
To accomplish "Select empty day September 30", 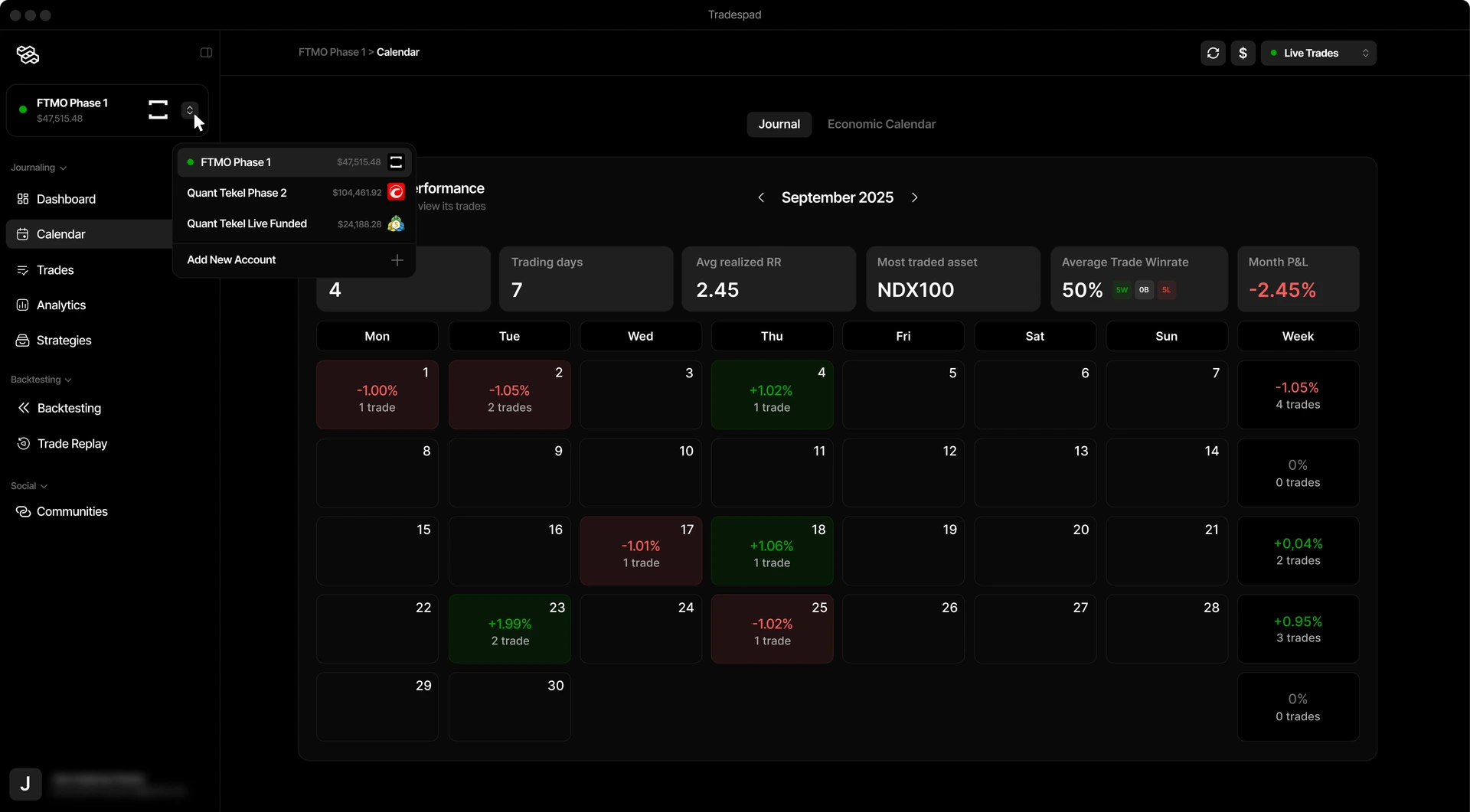I will 509,707.
